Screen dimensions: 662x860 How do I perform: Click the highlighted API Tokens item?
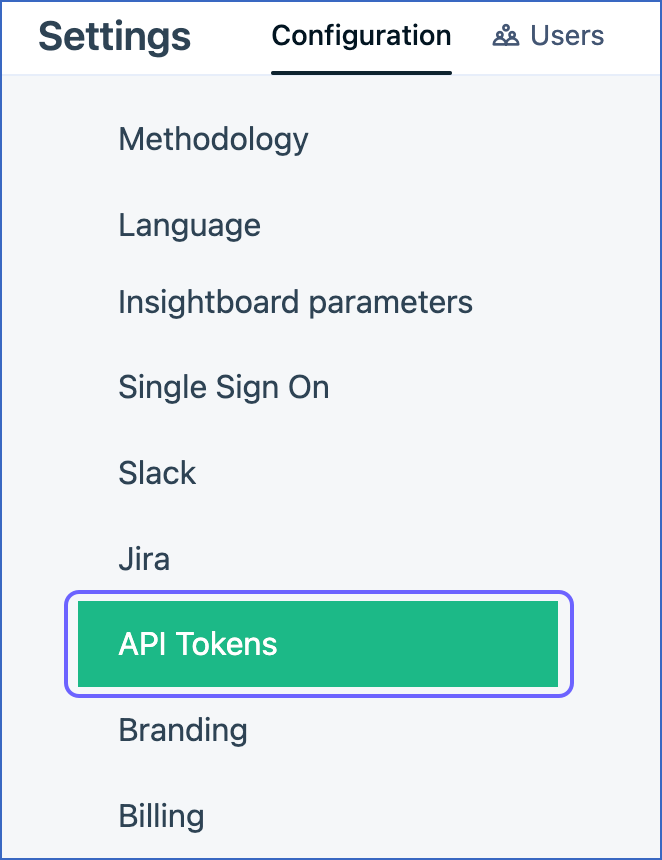click(198, 644)
